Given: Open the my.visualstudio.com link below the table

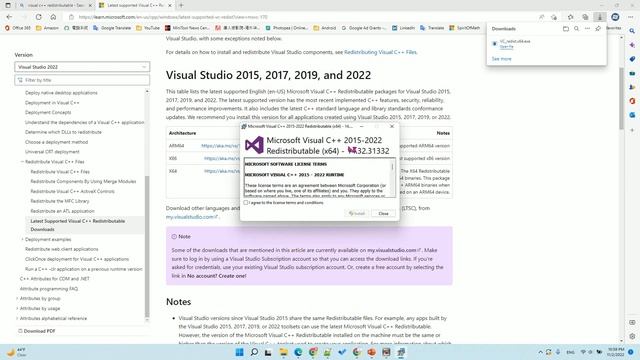Looking at the screenshot, I should [191, 217].
